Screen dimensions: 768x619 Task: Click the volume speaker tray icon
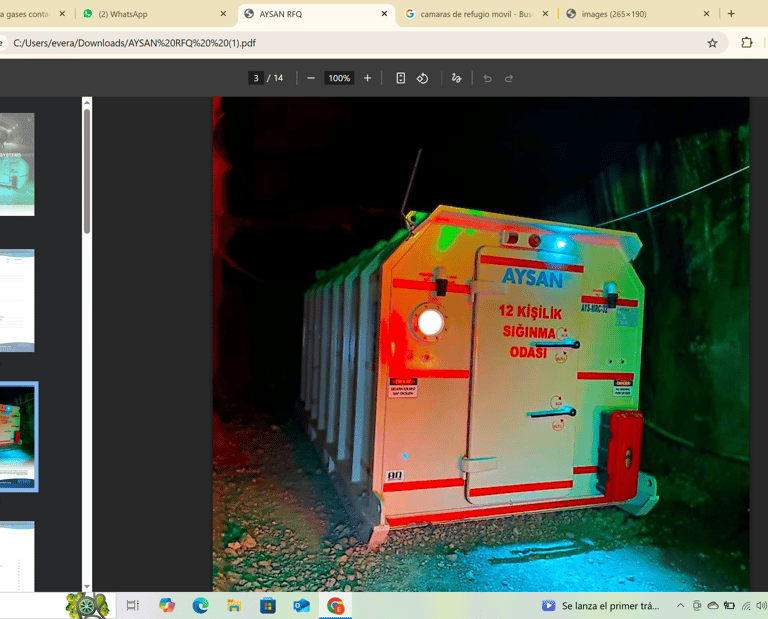(762, 606)
